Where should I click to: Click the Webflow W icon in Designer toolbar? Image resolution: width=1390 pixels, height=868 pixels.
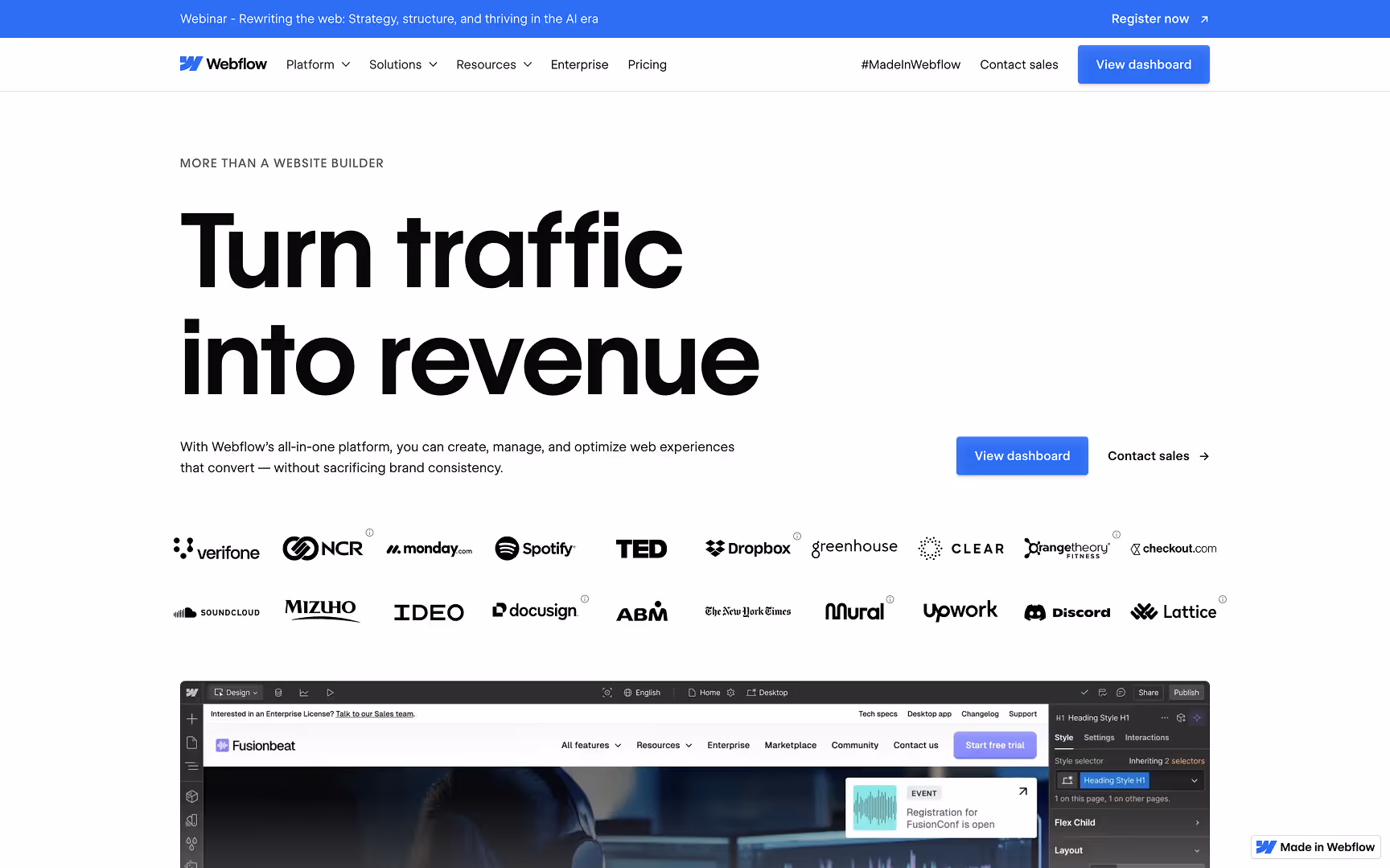pyautogui.click(x=192, y=693)
